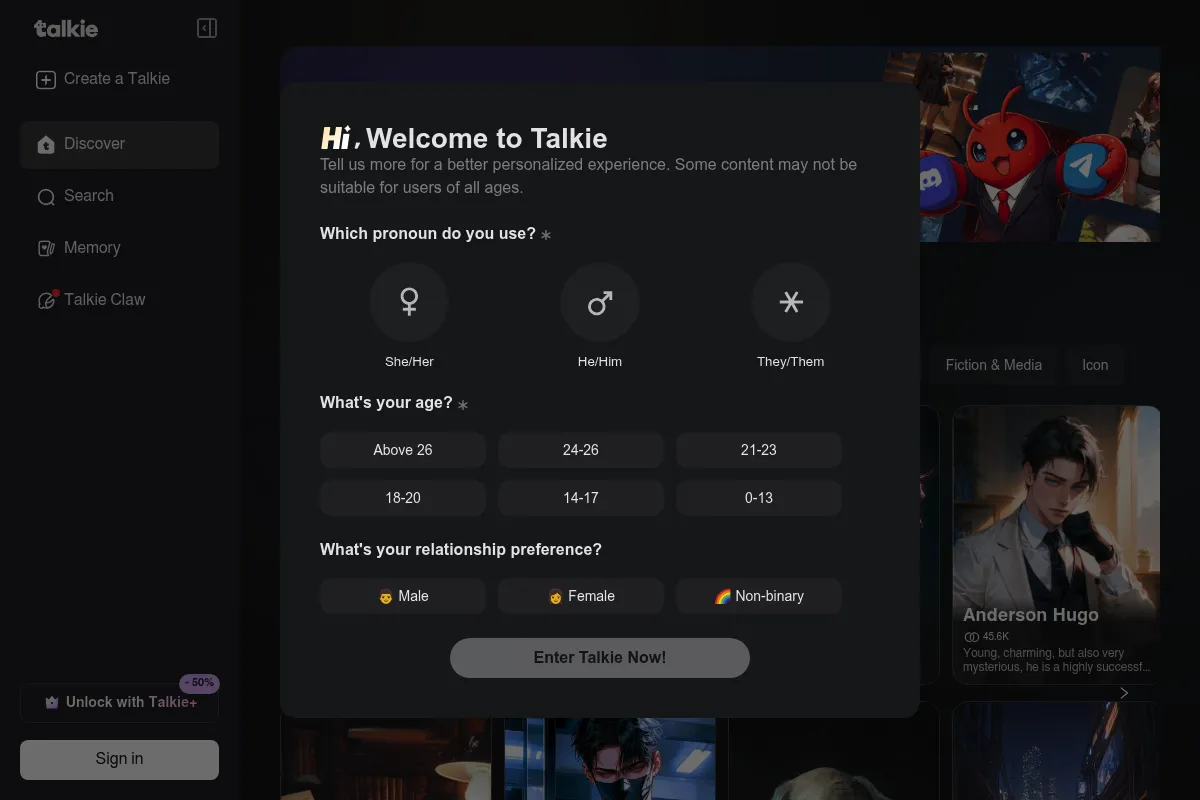Open Discover in the sidebar
1200x800 pixels.
119,144
